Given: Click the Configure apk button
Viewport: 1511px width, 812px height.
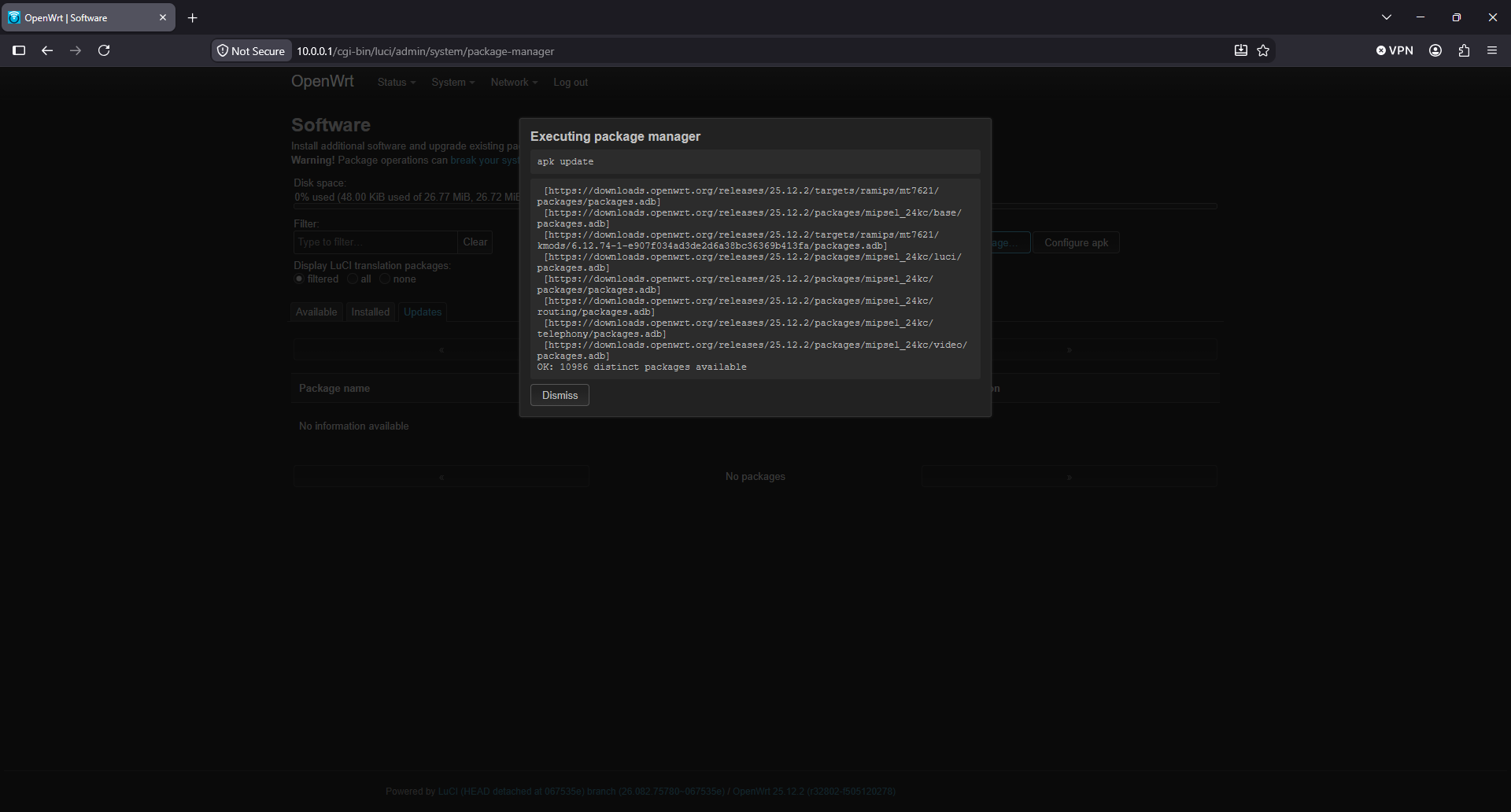Looking at the screenshot, I should point(1076,242).
